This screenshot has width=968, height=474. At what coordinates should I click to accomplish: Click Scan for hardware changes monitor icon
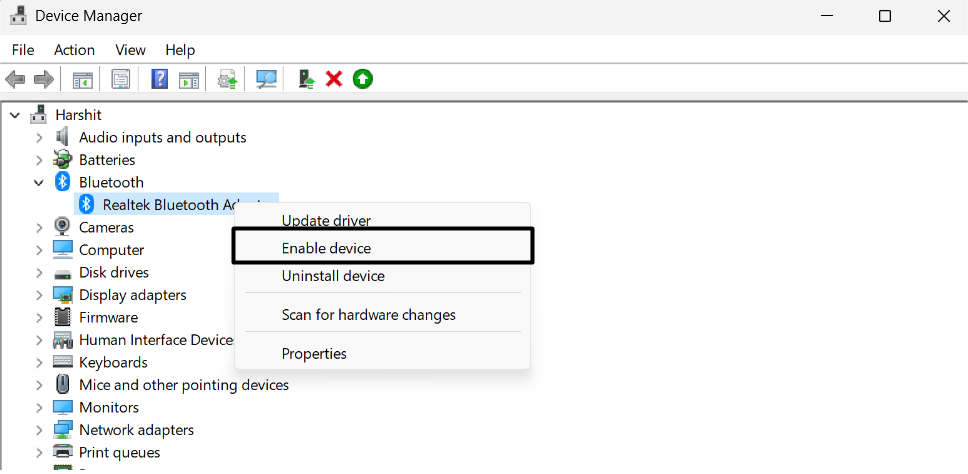tap(266, 79)
